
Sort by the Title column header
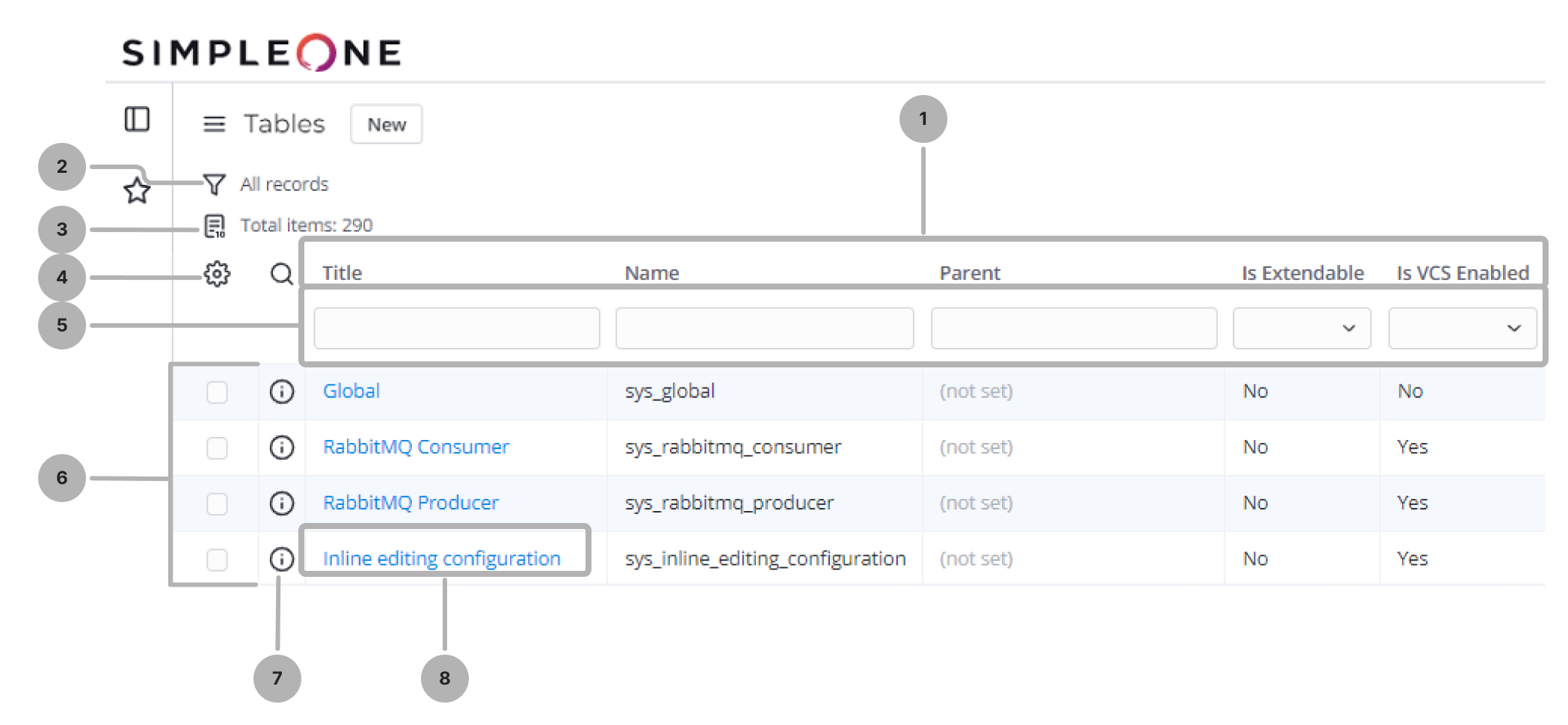(342, 273)
